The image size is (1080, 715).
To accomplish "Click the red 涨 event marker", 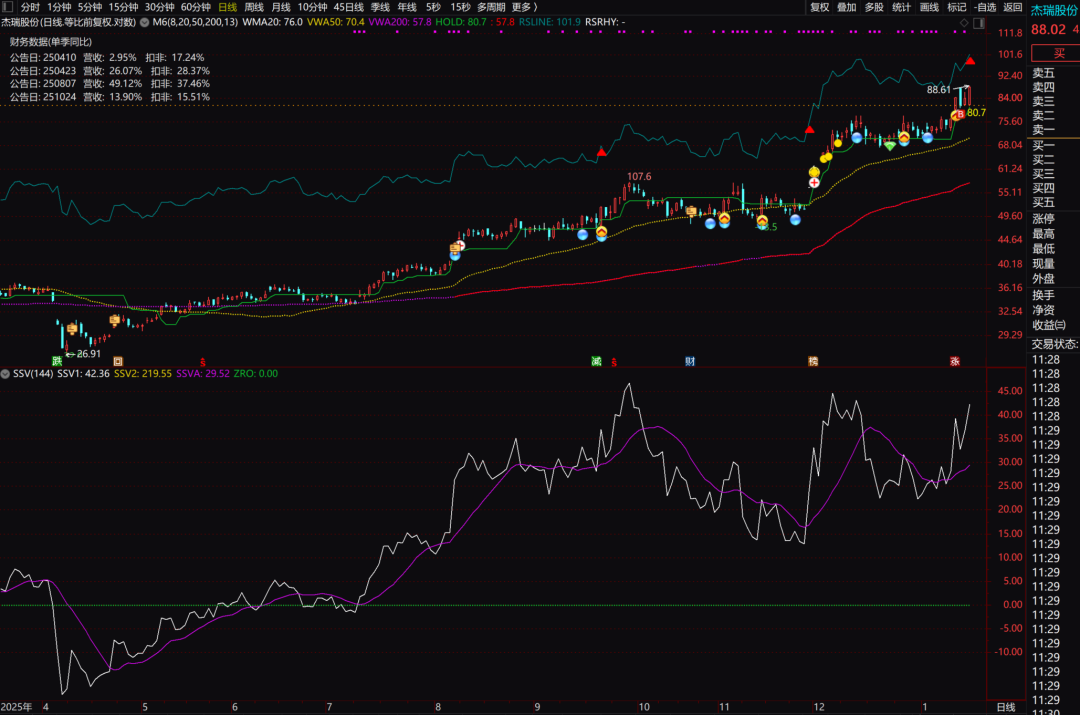I will pos(955,361).
